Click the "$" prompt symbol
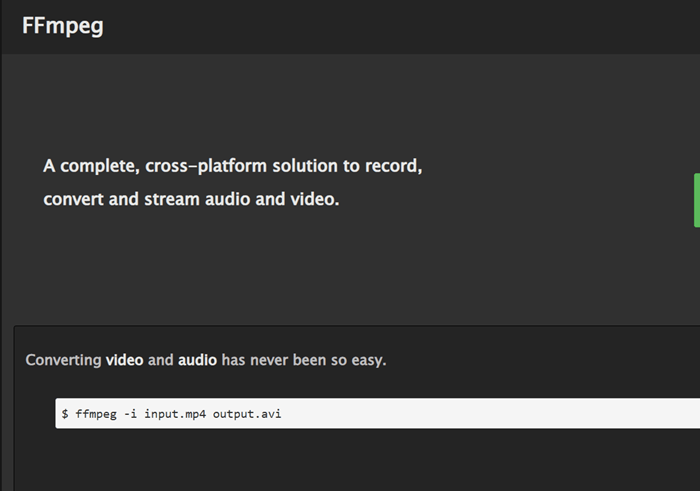Viewport: 700px width, 491px height. click(65, 413)
